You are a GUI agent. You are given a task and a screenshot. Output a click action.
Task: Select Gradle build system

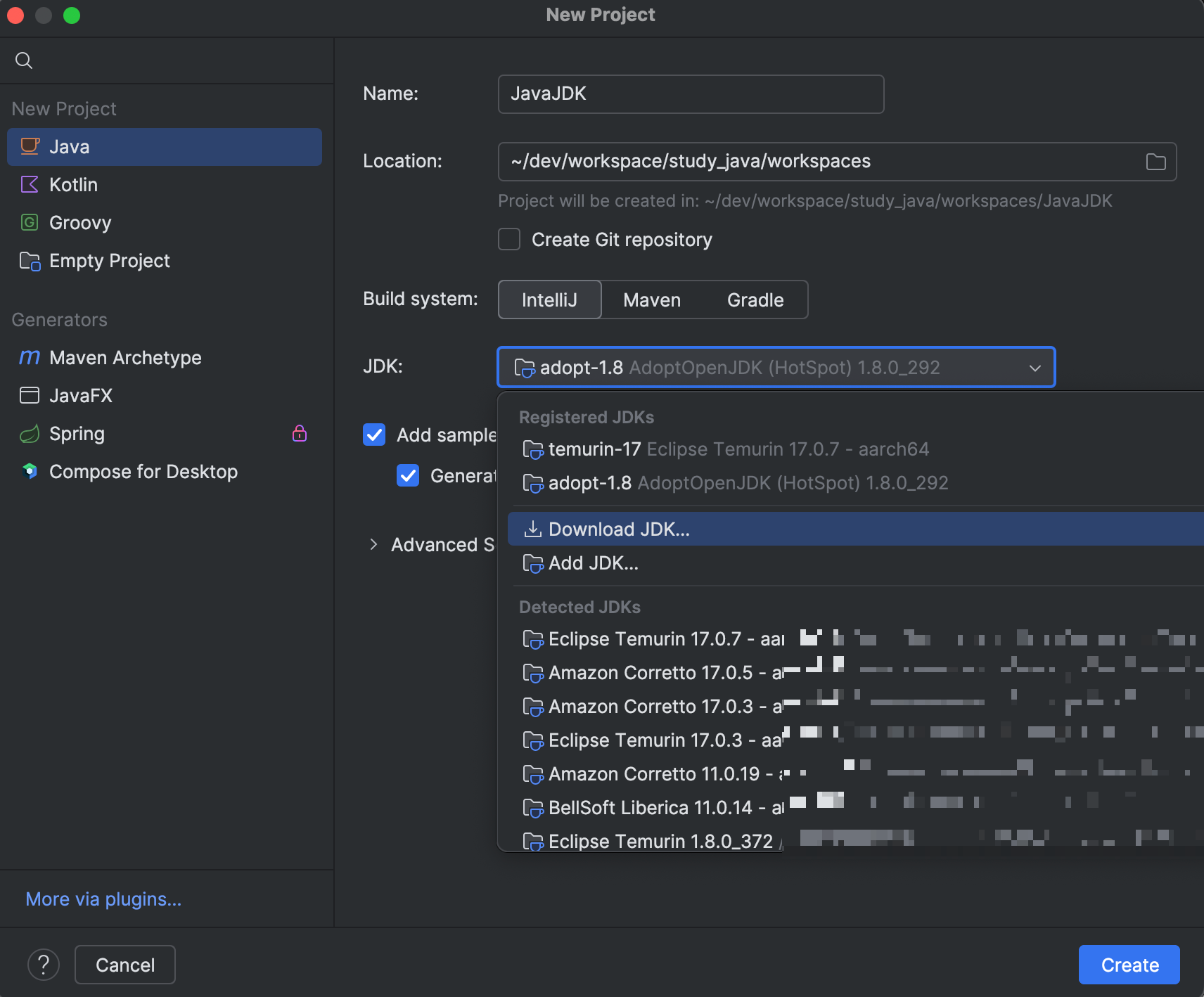click(755, 300)
